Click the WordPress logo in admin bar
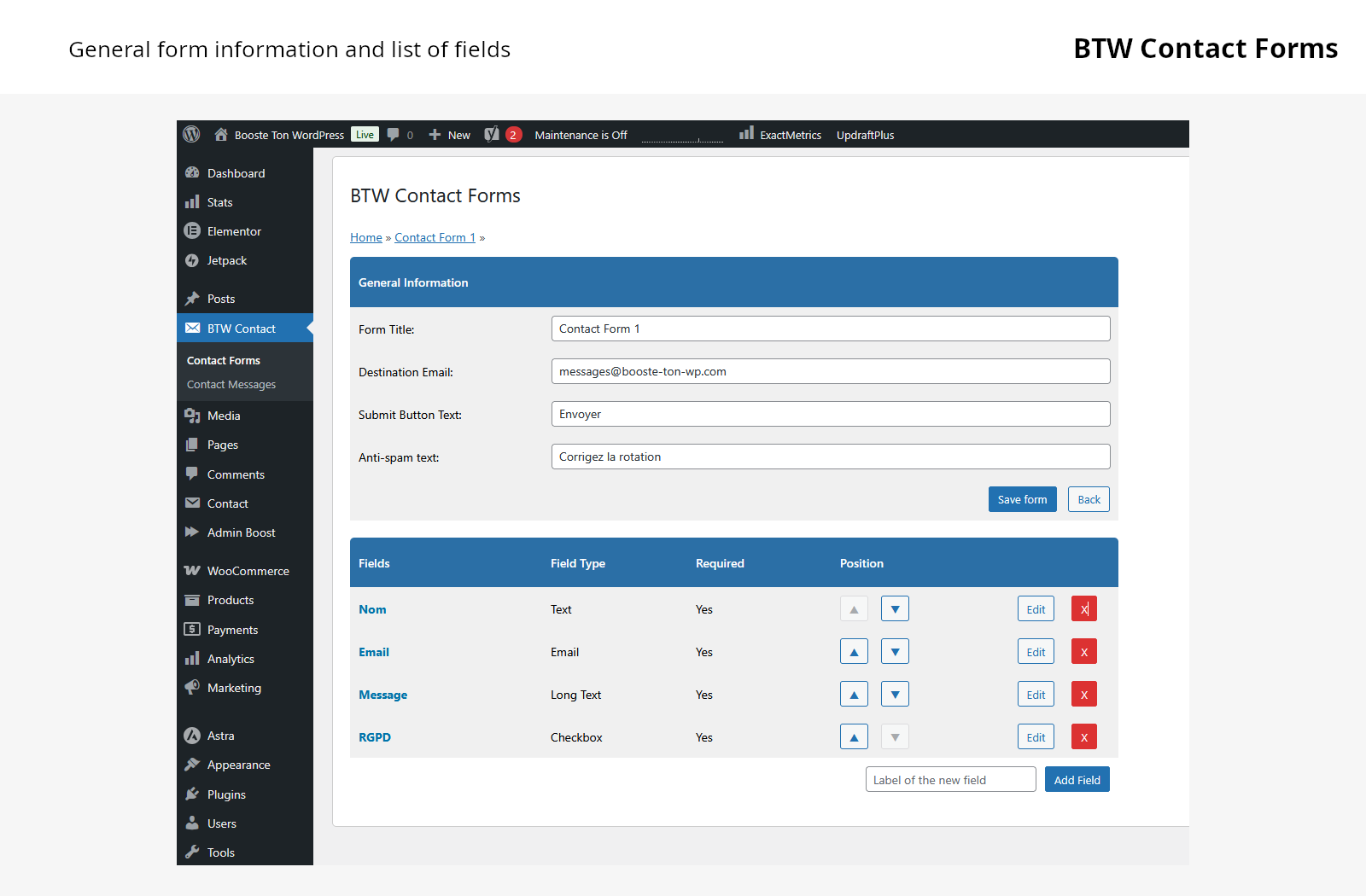1366x896 pixels. coord(192,135)
